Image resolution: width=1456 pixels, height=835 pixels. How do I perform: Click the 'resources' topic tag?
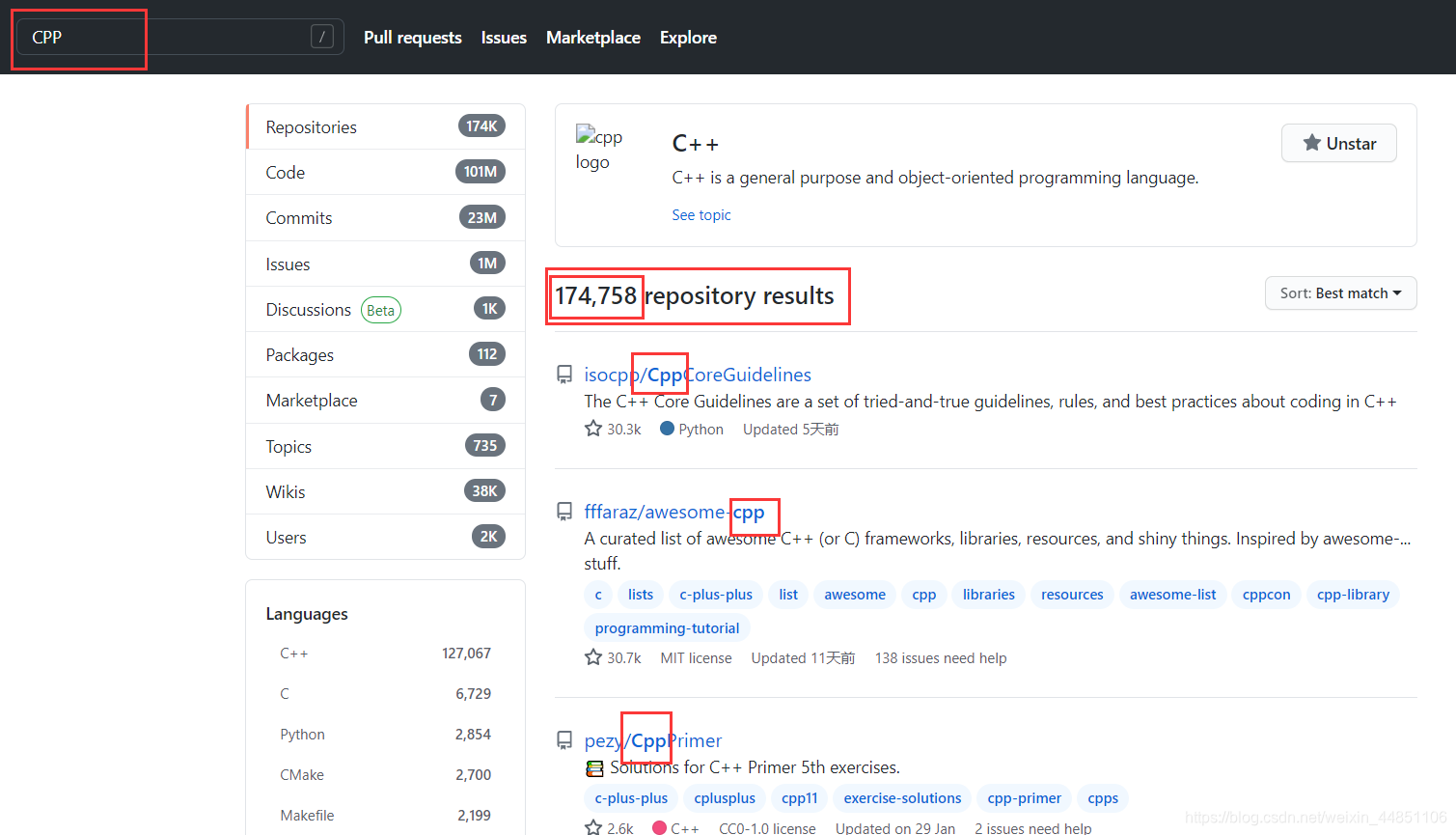1072,595
